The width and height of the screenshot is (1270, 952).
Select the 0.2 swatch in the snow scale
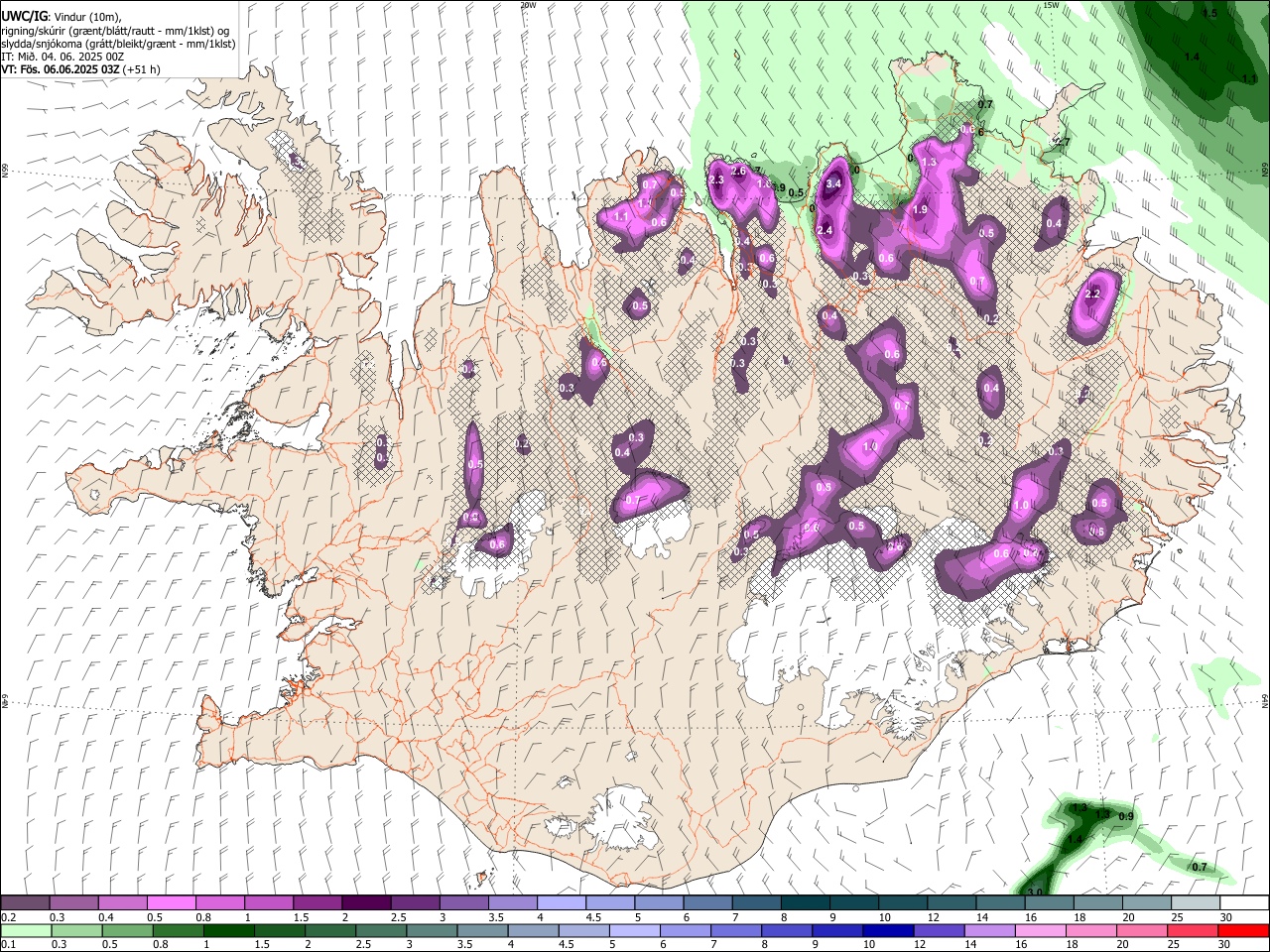point(25,903)
